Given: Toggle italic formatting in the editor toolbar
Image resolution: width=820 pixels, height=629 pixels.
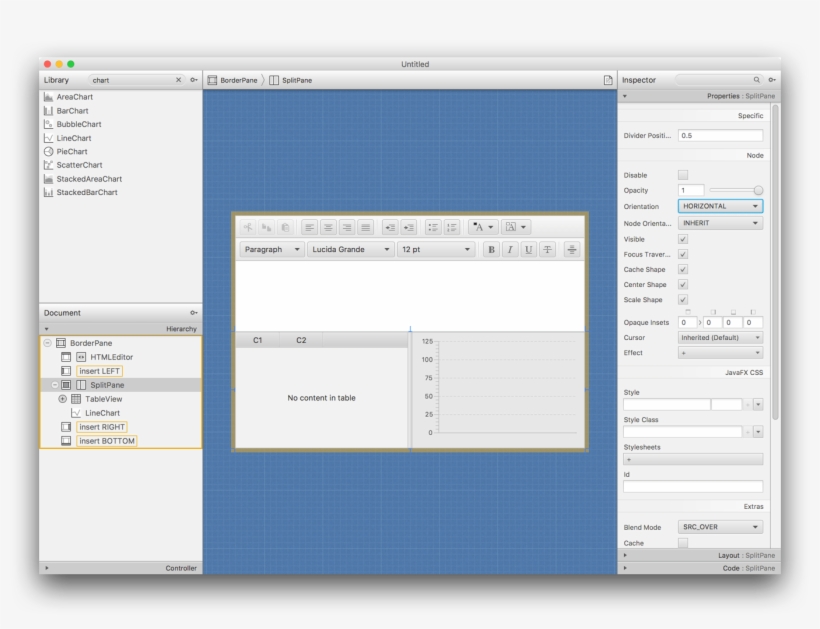Looking at the screenshot, I should pos(510,250).
